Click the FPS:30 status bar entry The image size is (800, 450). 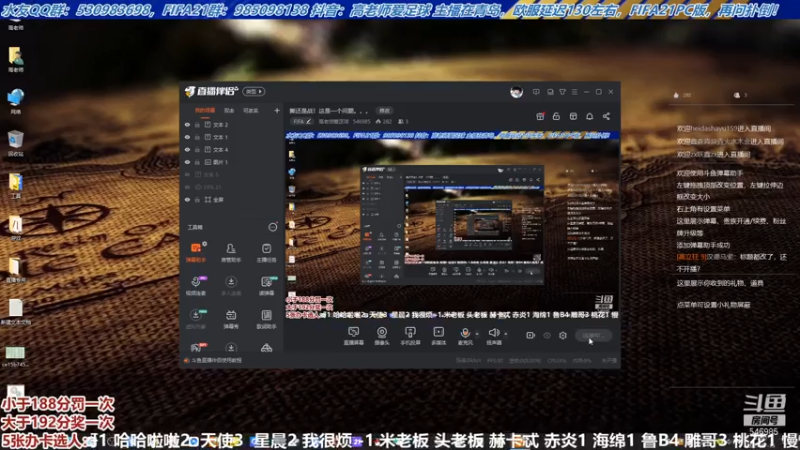pyautogui.click(x=495, y=360)
